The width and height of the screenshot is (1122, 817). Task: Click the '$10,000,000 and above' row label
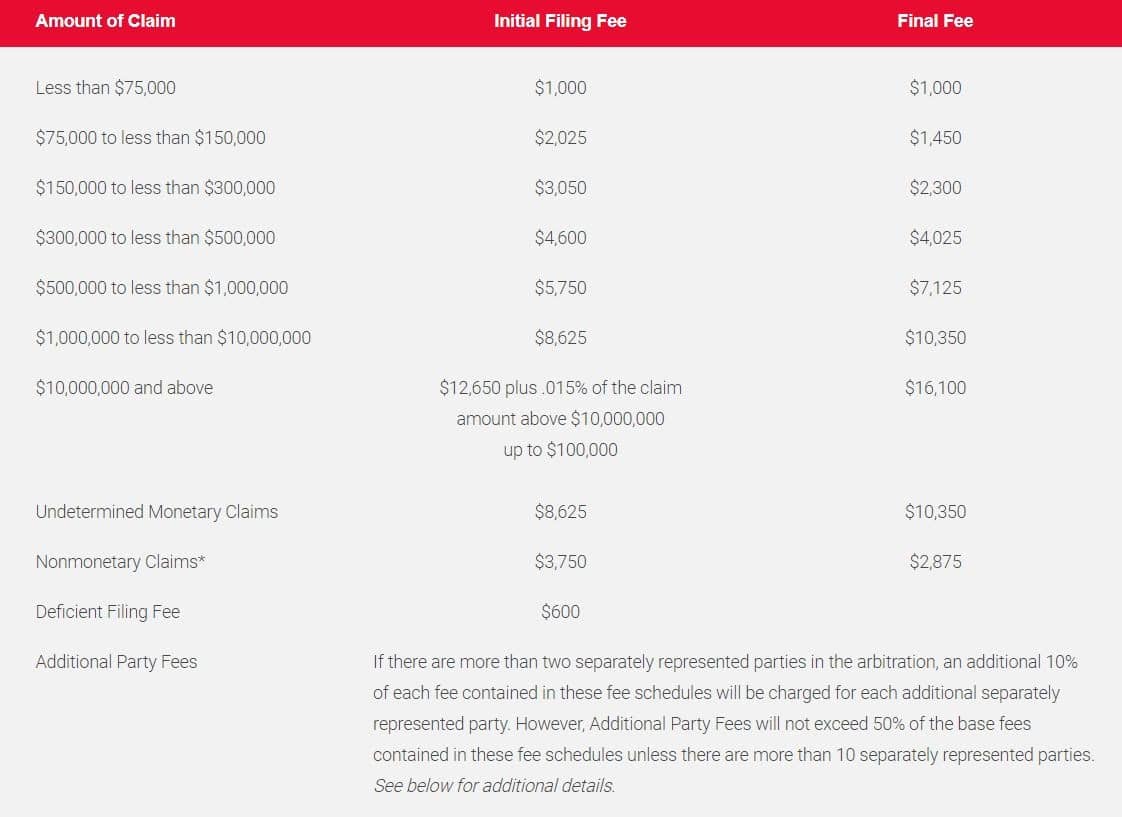pyautogui.click(x=125, y=388)
